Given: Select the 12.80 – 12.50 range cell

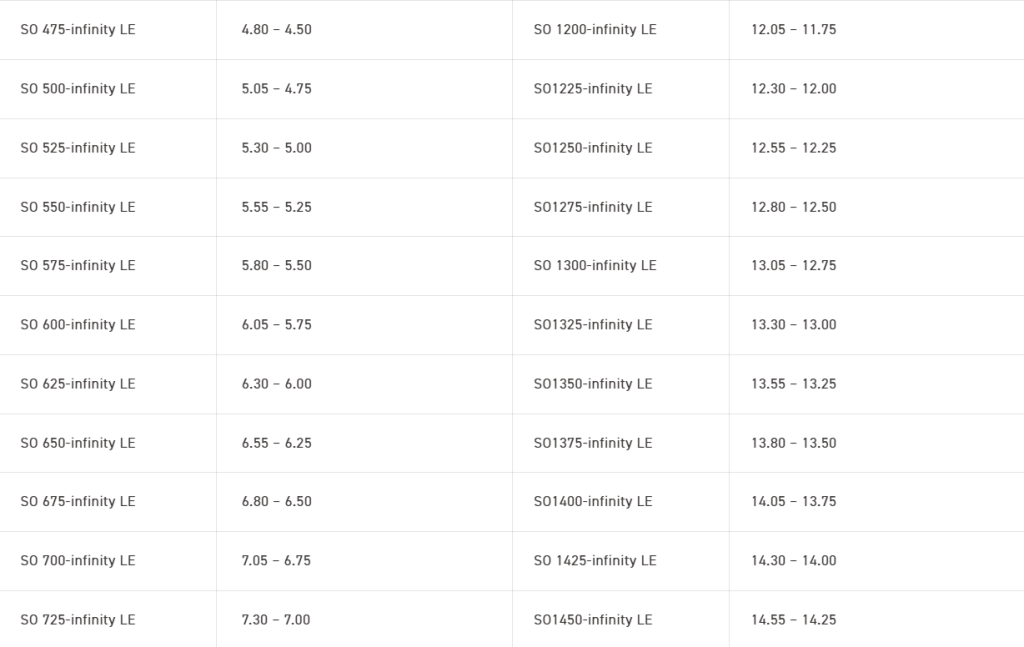Looking at the screenshot, I should (x=794, y=207).
